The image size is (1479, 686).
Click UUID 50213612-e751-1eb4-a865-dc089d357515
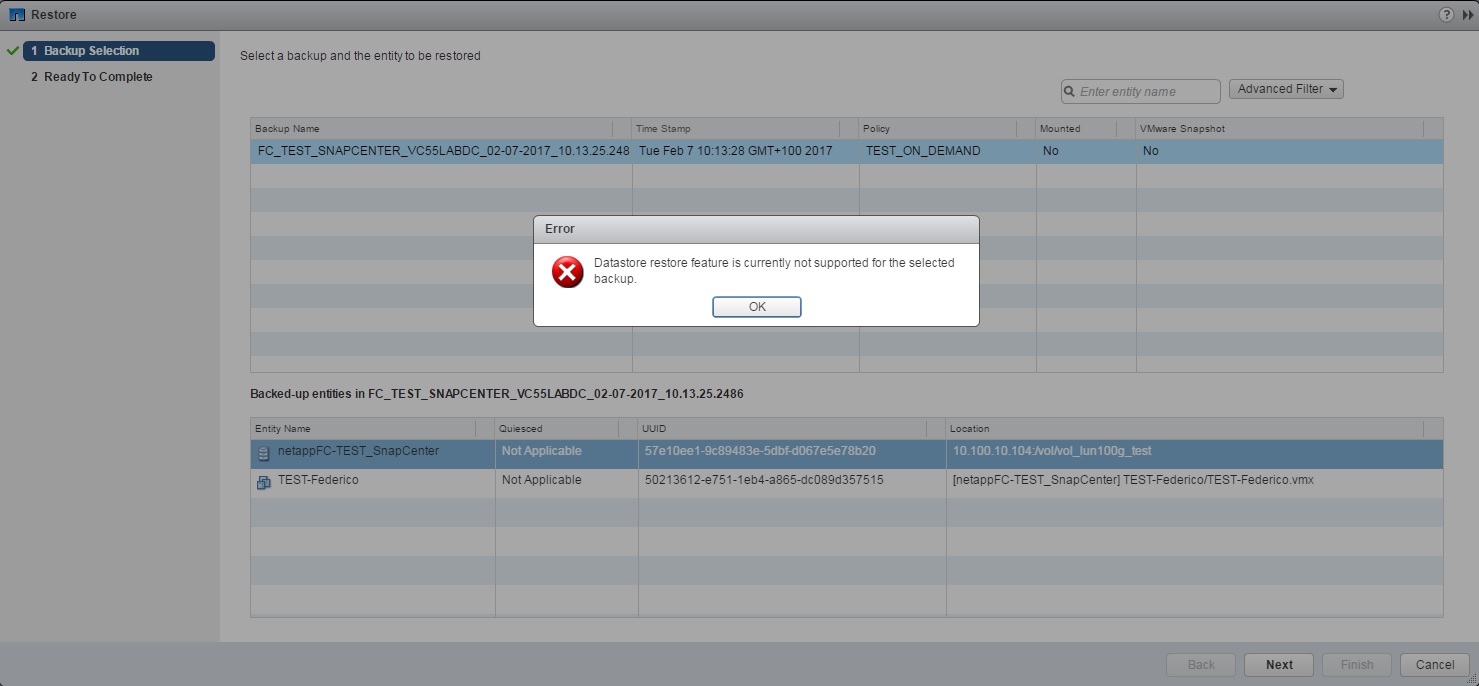click(764, 480)
